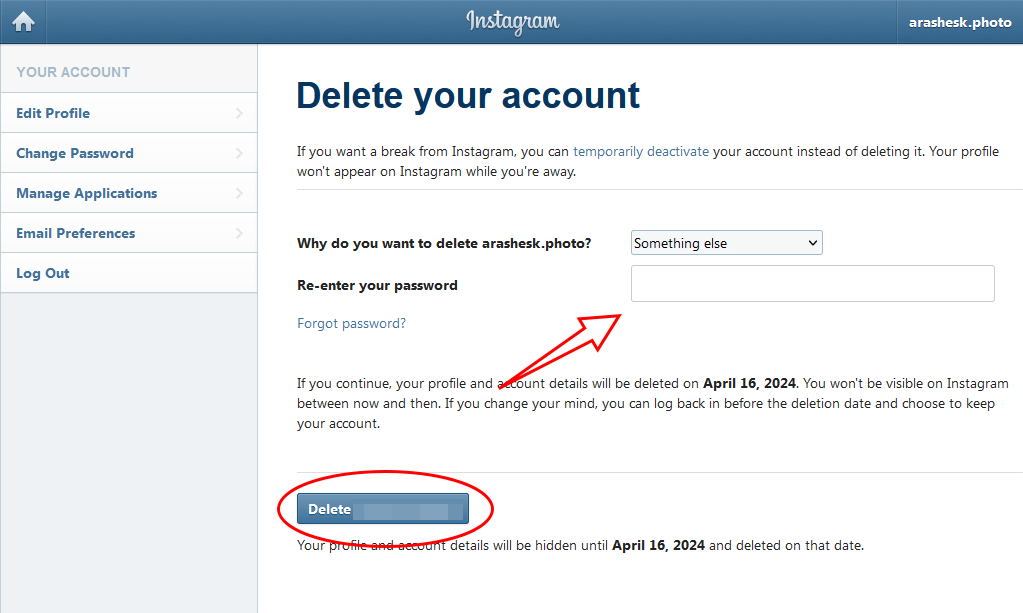This screenshot has height=613, width=1023.
Task: Go to Change Password in sidebar
Action: pos(75,153)
